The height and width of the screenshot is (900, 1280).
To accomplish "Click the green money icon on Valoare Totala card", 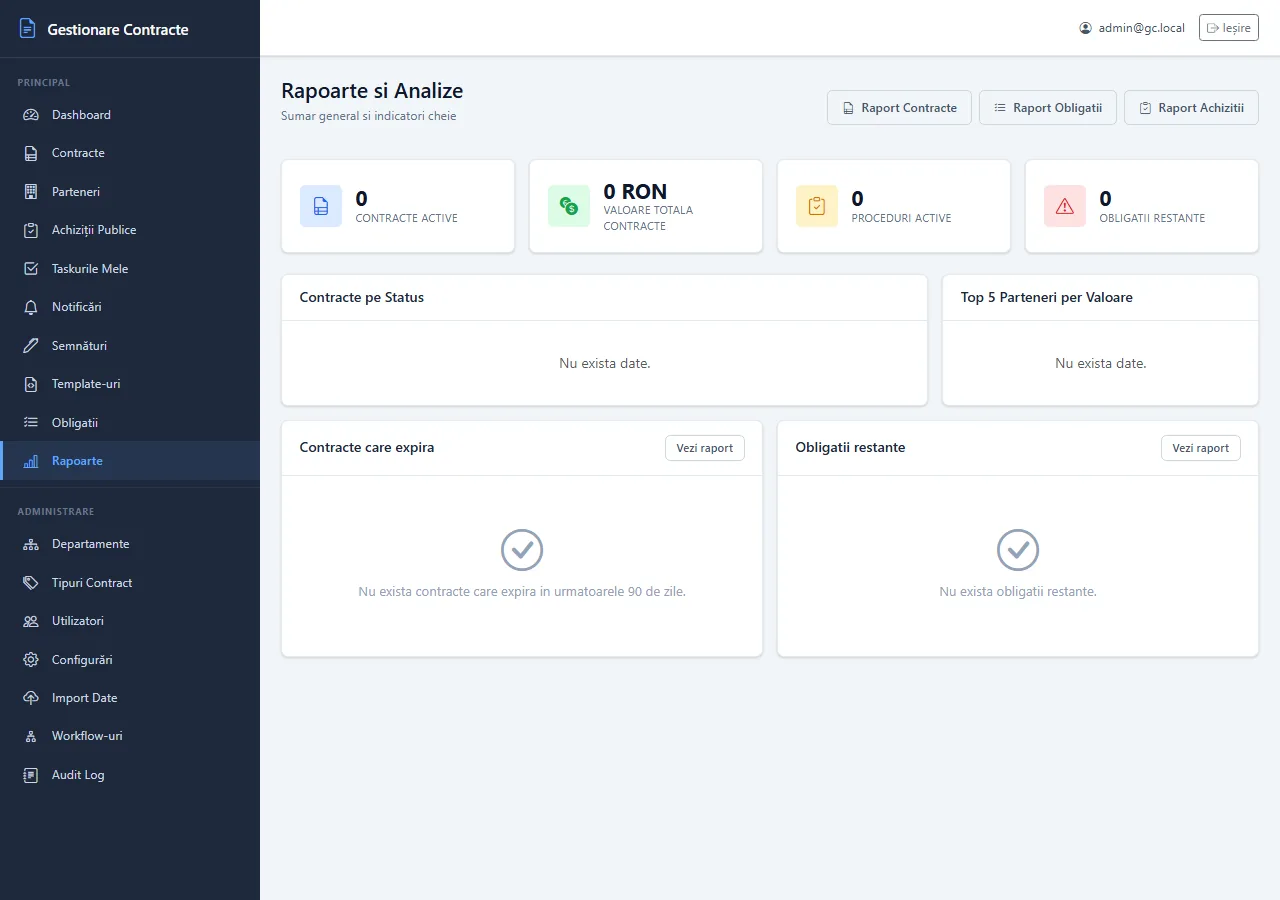I will click(x=569, y=206).
